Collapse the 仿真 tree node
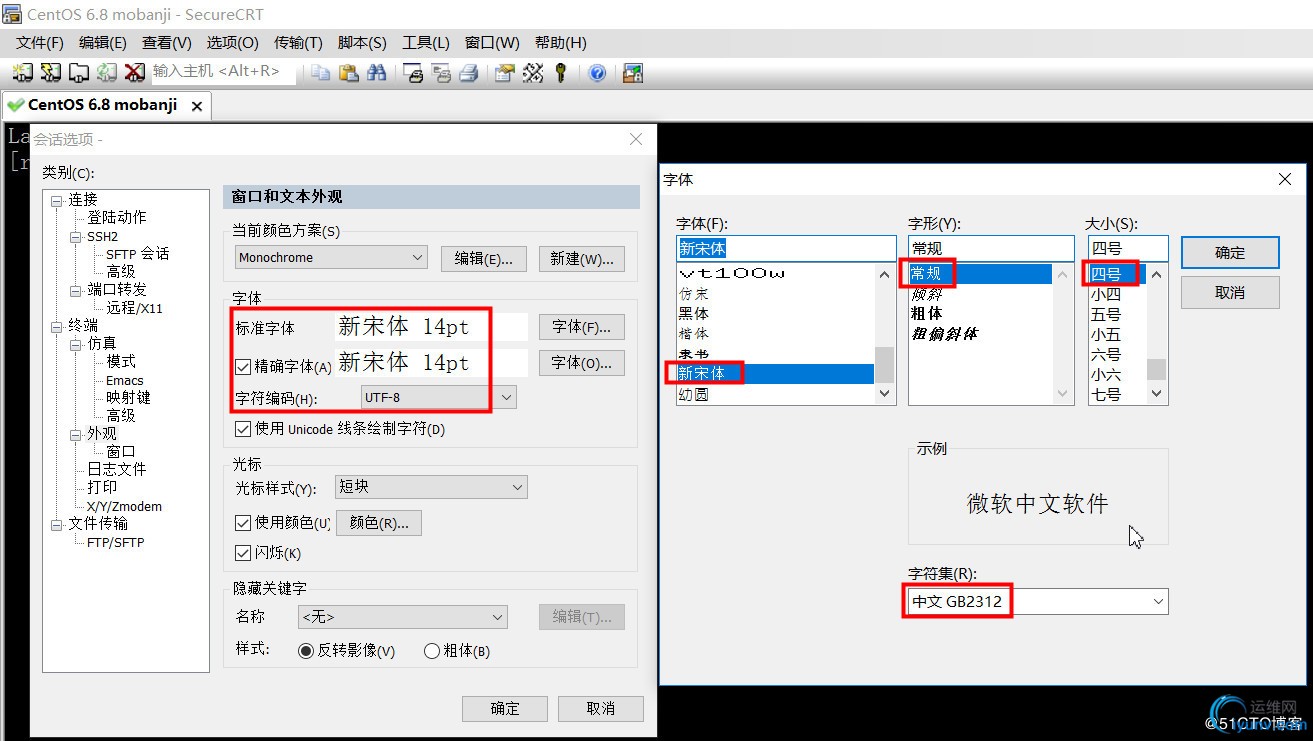 (76, 344)
